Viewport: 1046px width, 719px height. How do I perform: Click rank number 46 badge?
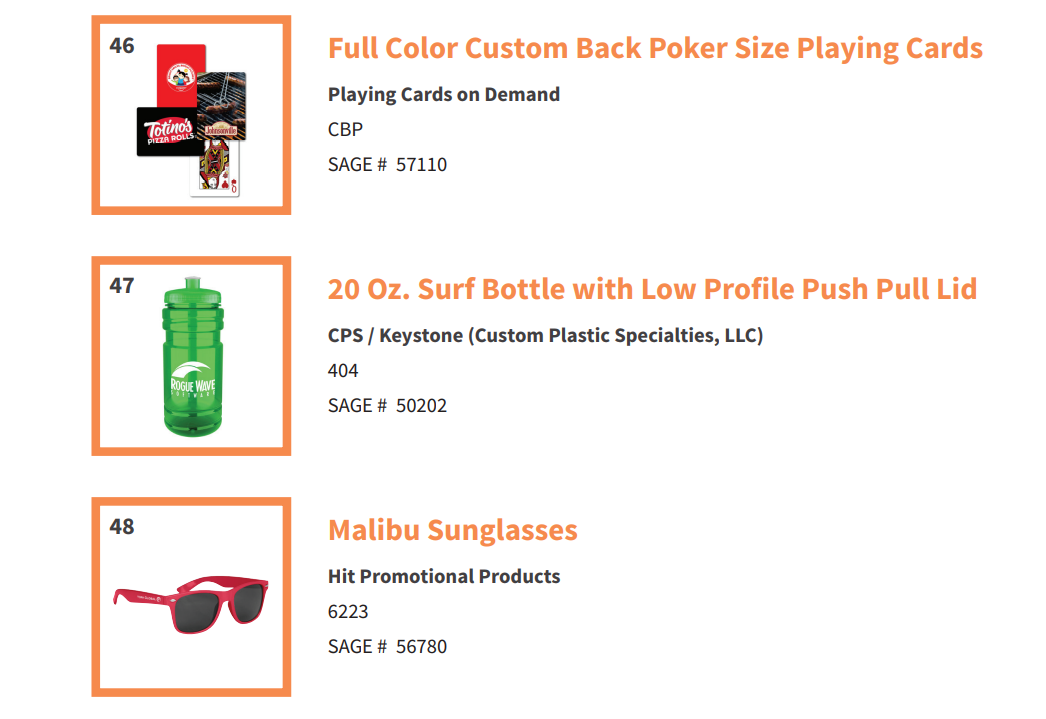pos(121,46)
